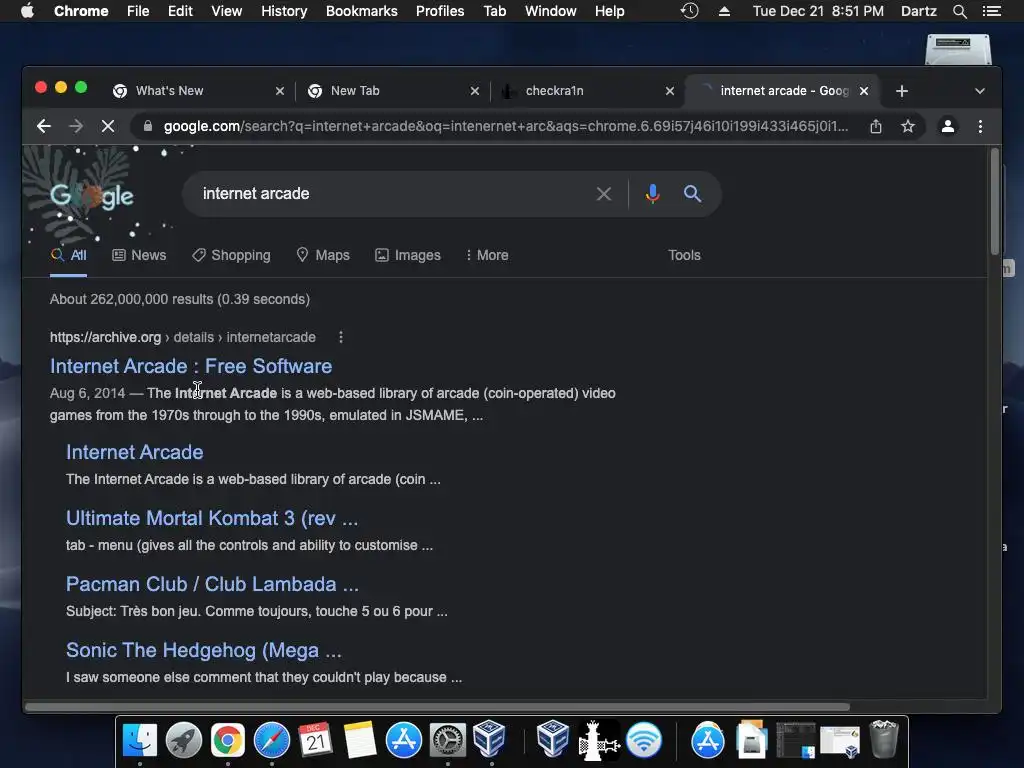
Task: Open a new tab with plus
Action: (902, 91)
